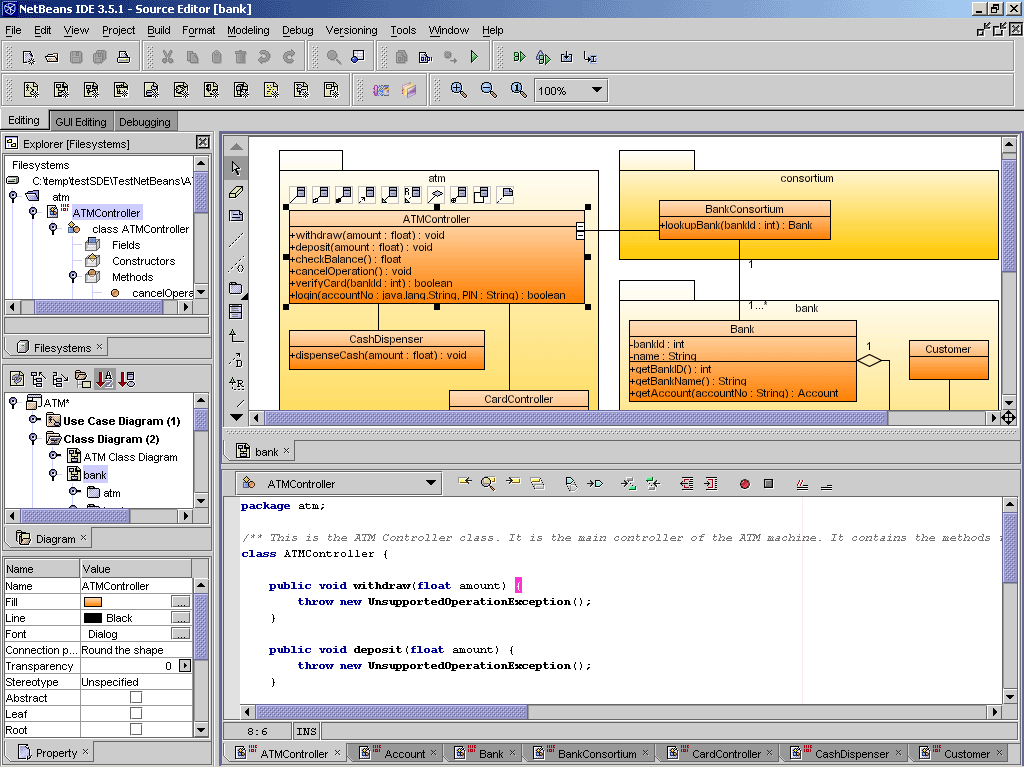1024x768 pixels.
Task: Click the Zoom In magnifier icon
Action: (458, 90)
